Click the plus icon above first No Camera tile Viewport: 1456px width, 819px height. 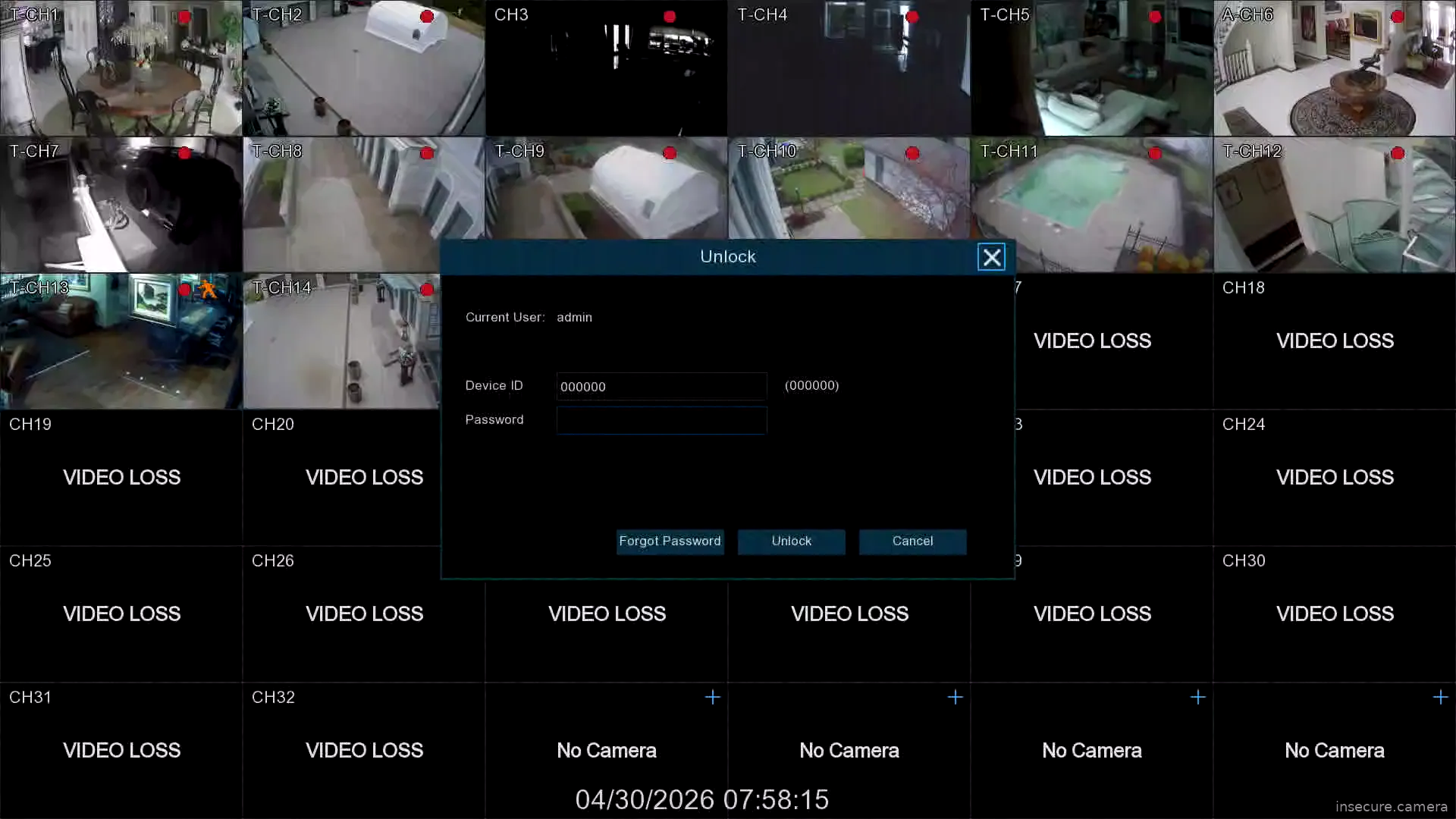coord(712,697)
